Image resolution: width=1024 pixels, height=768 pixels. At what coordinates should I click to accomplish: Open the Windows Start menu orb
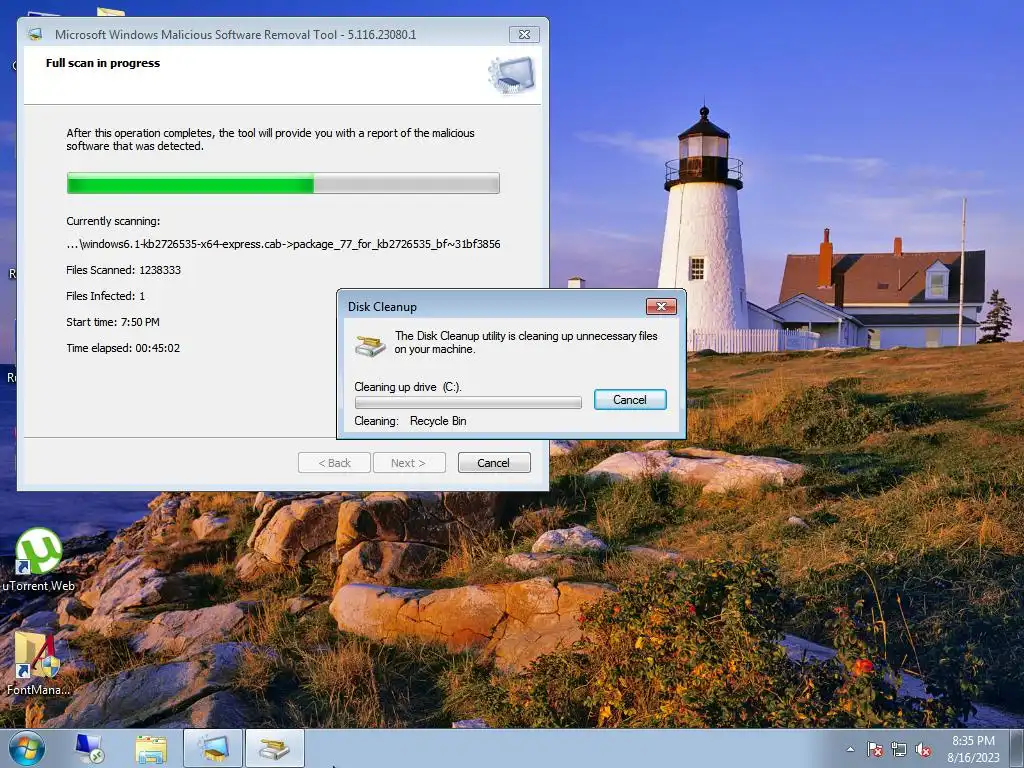(27, 748)
